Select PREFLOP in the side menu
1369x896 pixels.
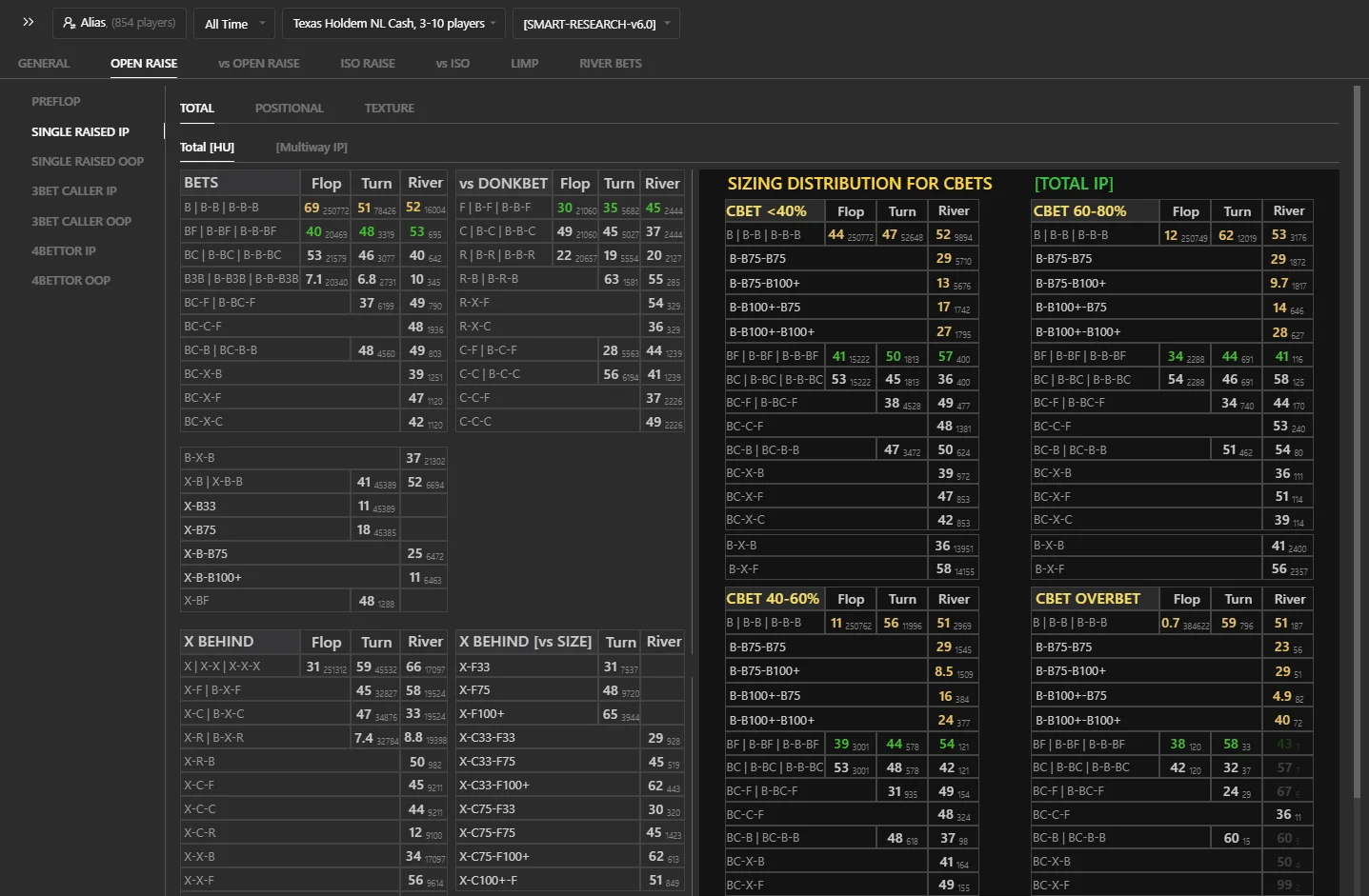(56, 102)
